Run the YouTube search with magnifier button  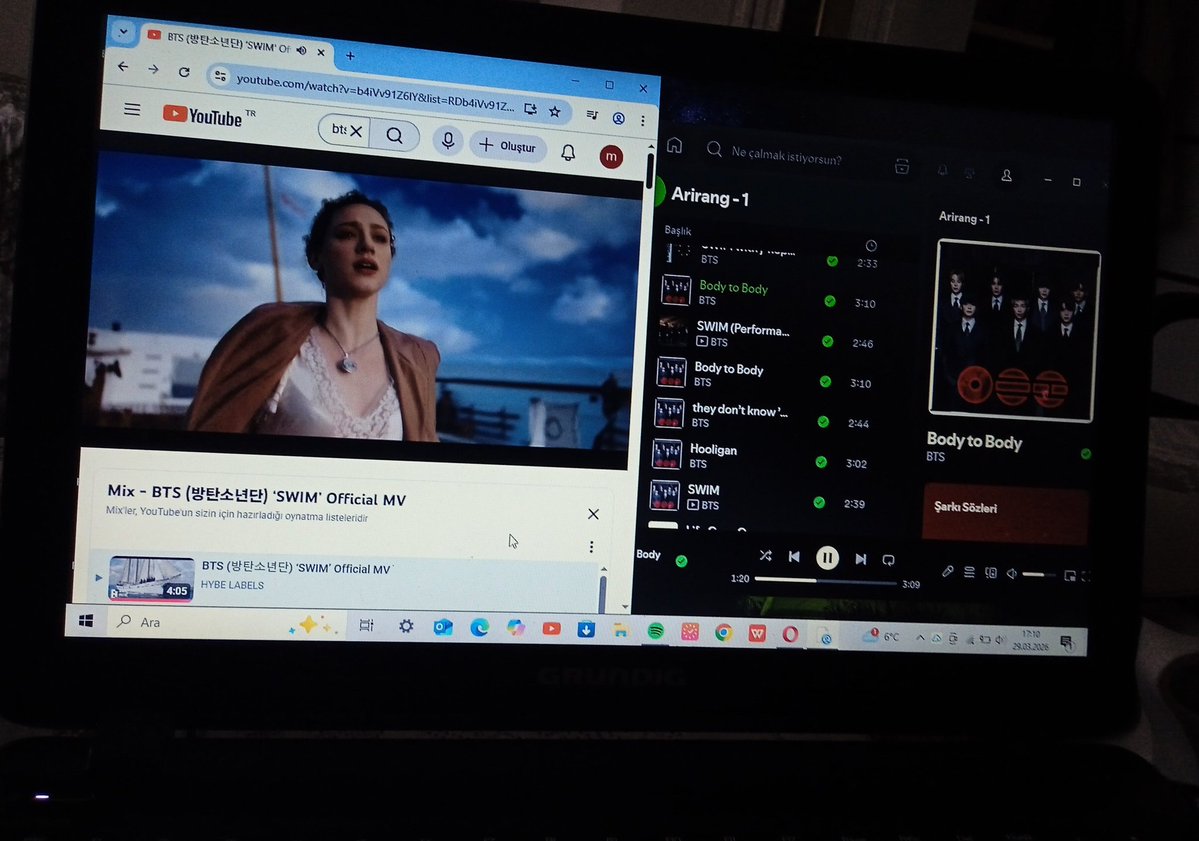point(395,135)
